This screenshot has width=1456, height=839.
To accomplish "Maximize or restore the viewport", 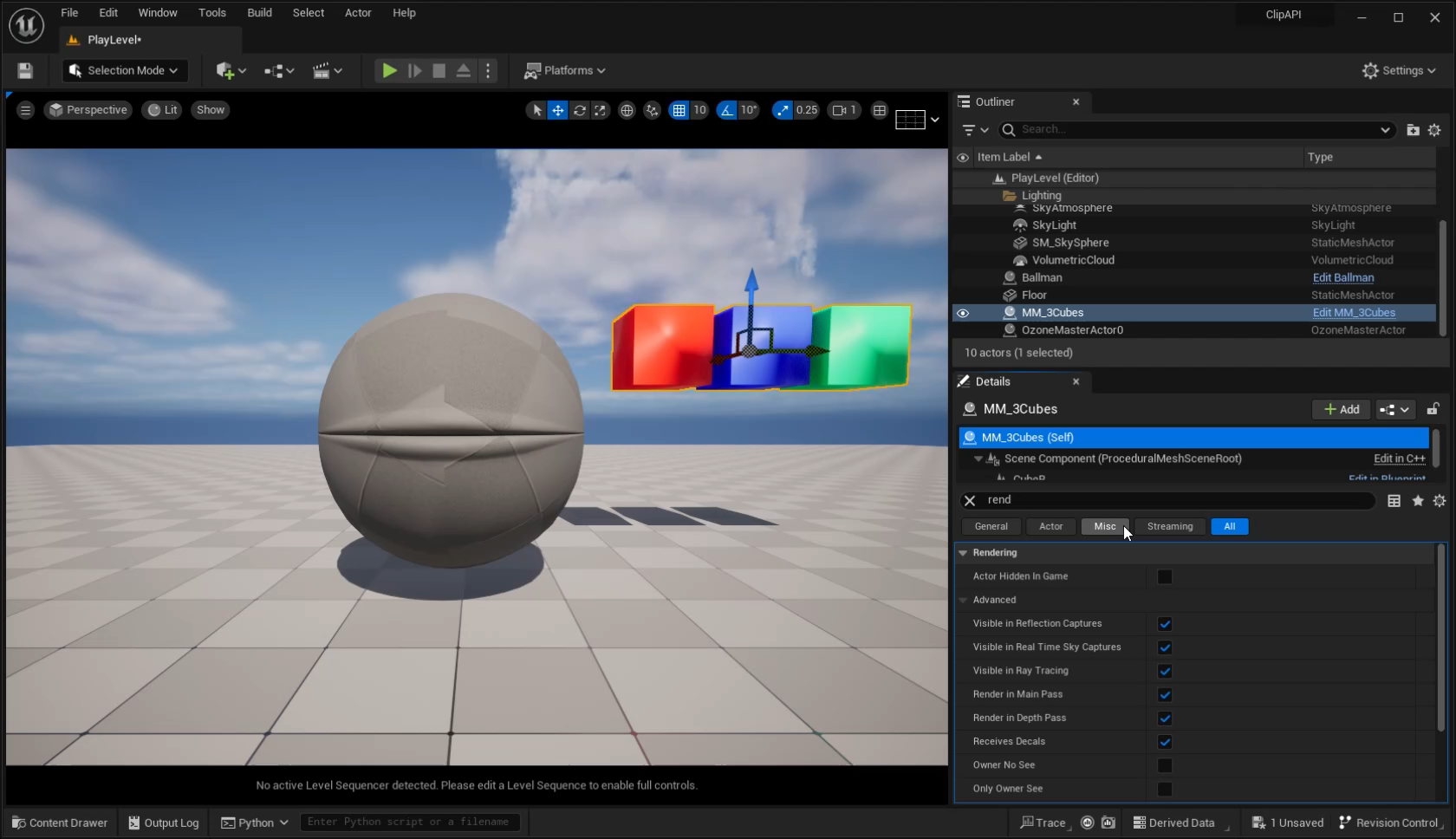I will click(x=880, y=110).
